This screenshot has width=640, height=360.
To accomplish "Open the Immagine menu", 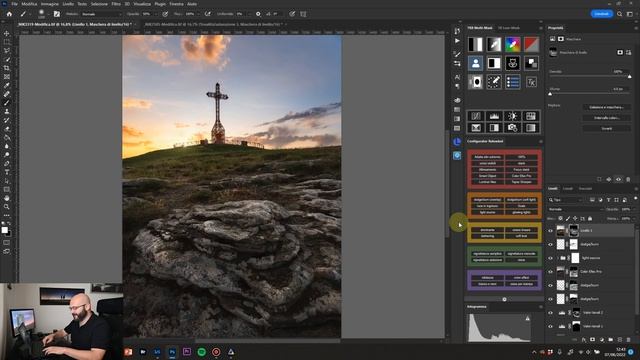I will click(50, 4).
